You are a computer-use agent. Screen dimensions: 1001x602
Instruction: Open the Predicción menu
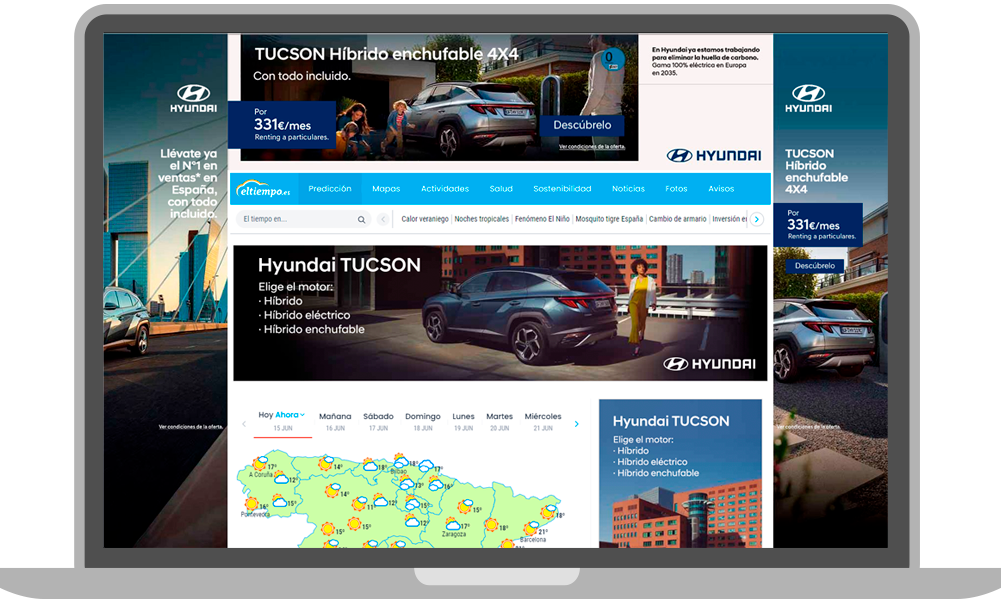[x=329, y=189]
